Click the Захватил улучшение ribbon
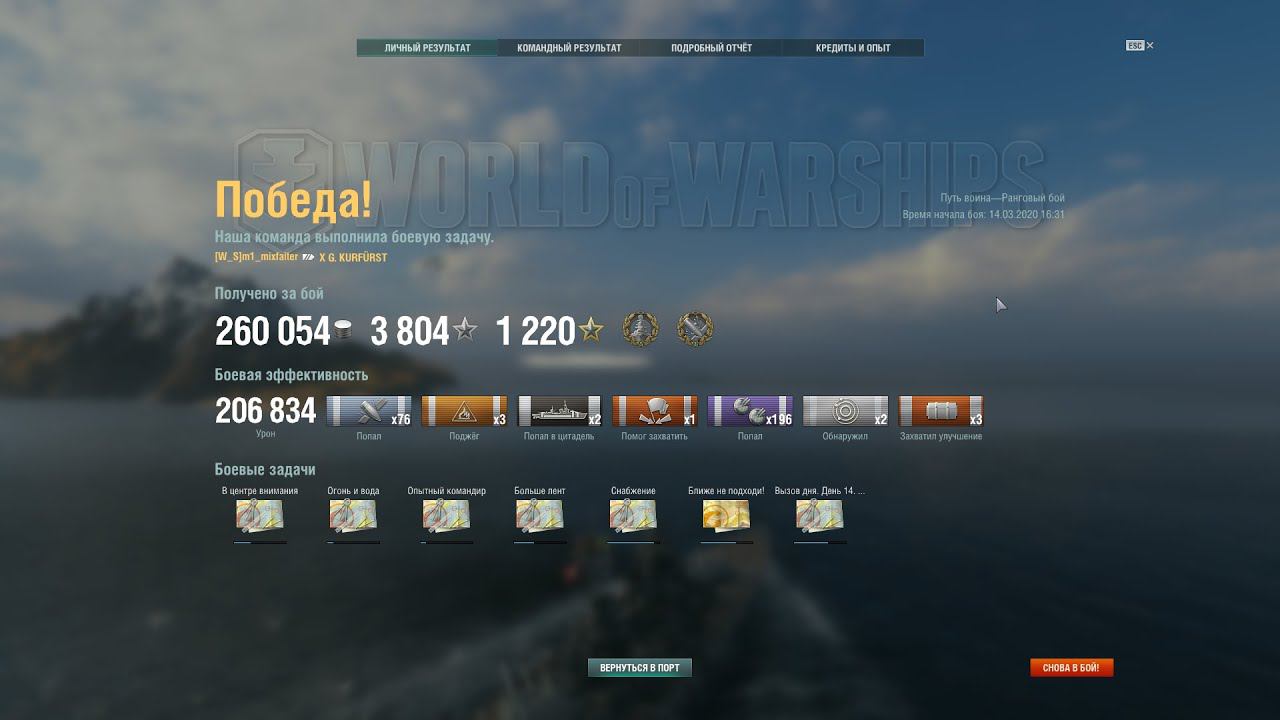Screen dimensions: 1280x720 (x=941, y=412)
